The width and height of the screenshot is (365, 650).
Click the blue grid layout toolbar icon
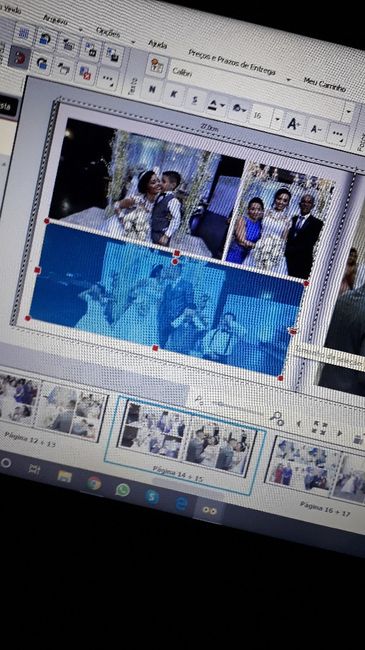click(24, 34)
